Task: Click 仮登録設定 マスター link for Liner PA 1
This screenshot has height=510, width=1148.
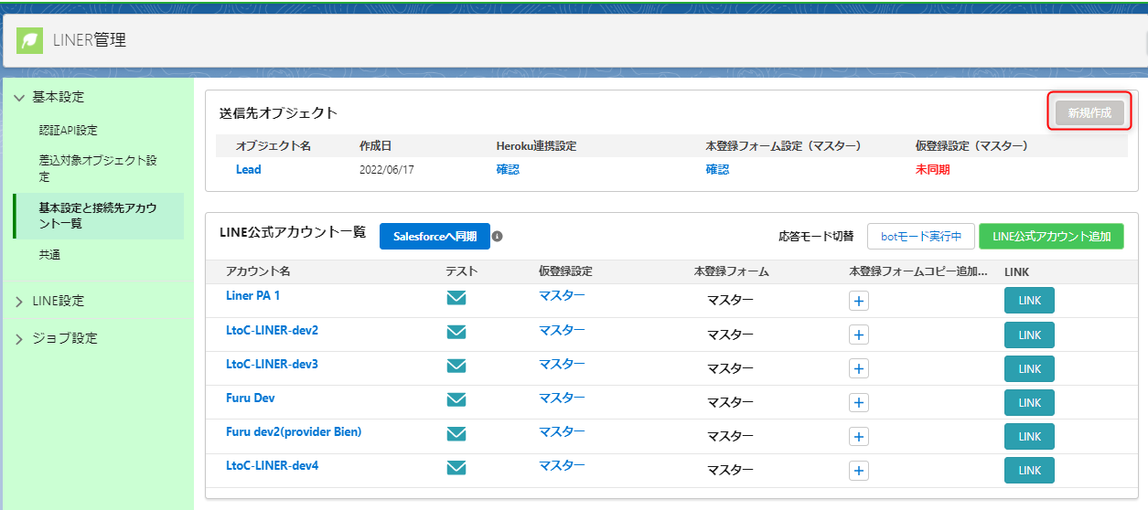Action: (562, 296)
